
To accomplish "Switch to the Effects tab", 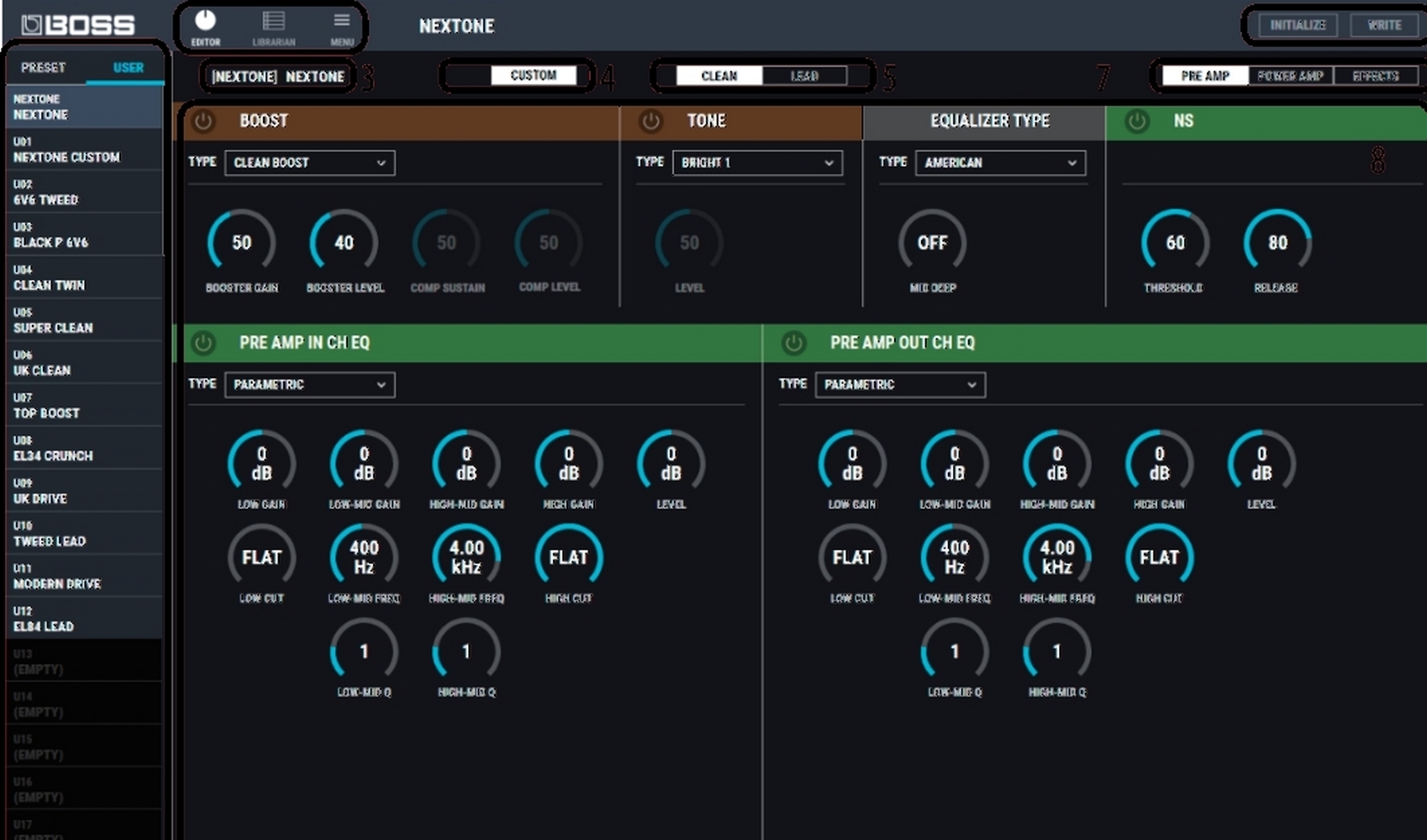I will [x=1376, y=76].
